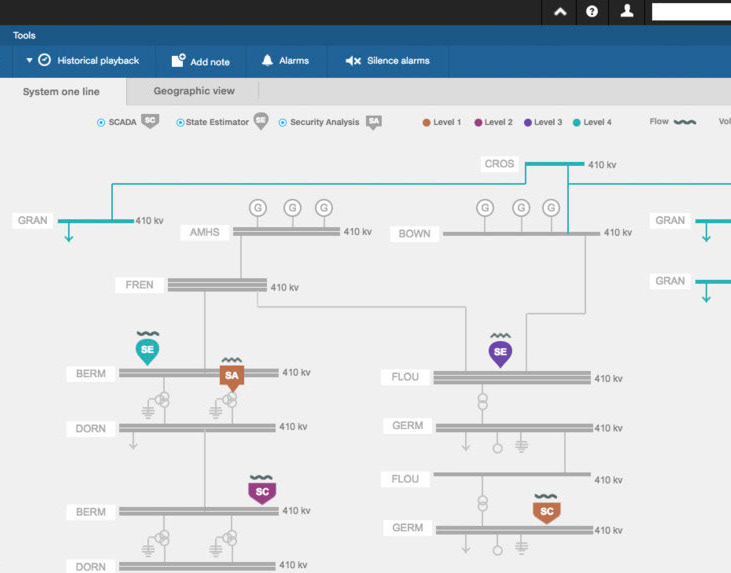Click Add note label
Viewport: 731px width, 573px height.
pyautogui.click(x=210, y=62)
